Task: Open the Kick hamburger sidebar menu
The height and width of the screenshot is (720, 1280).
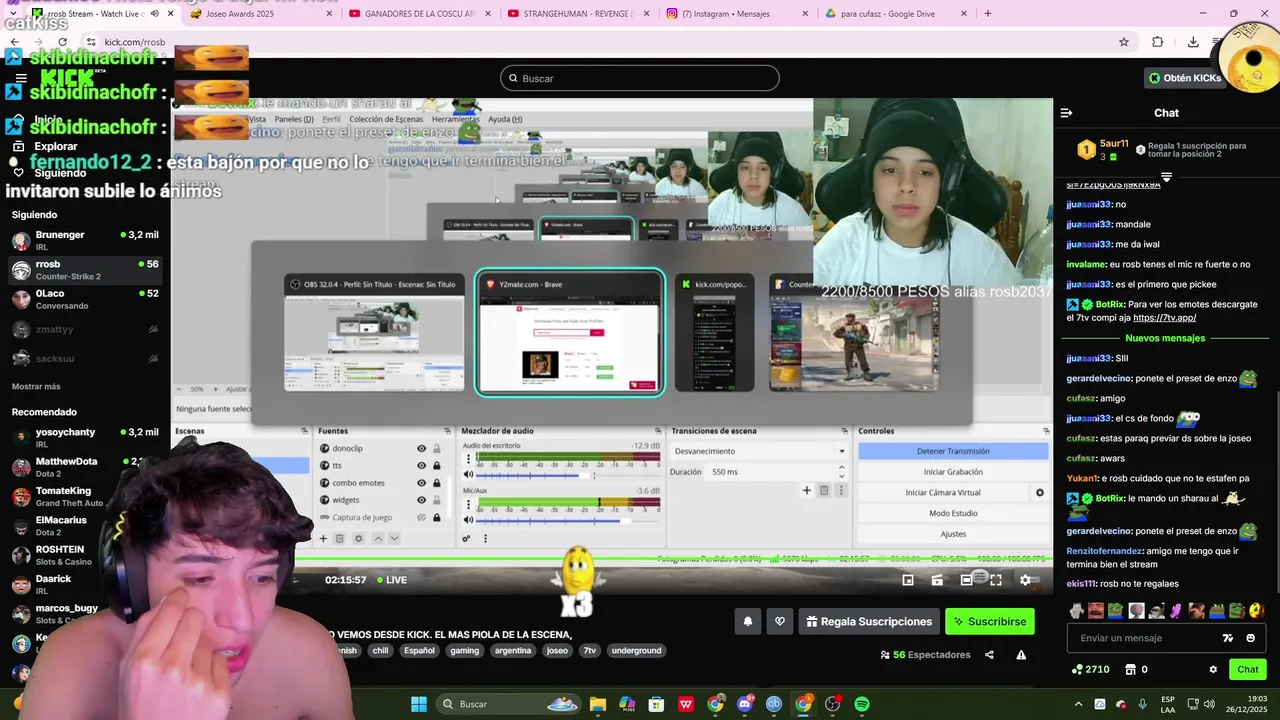Action: pos(21,78)
